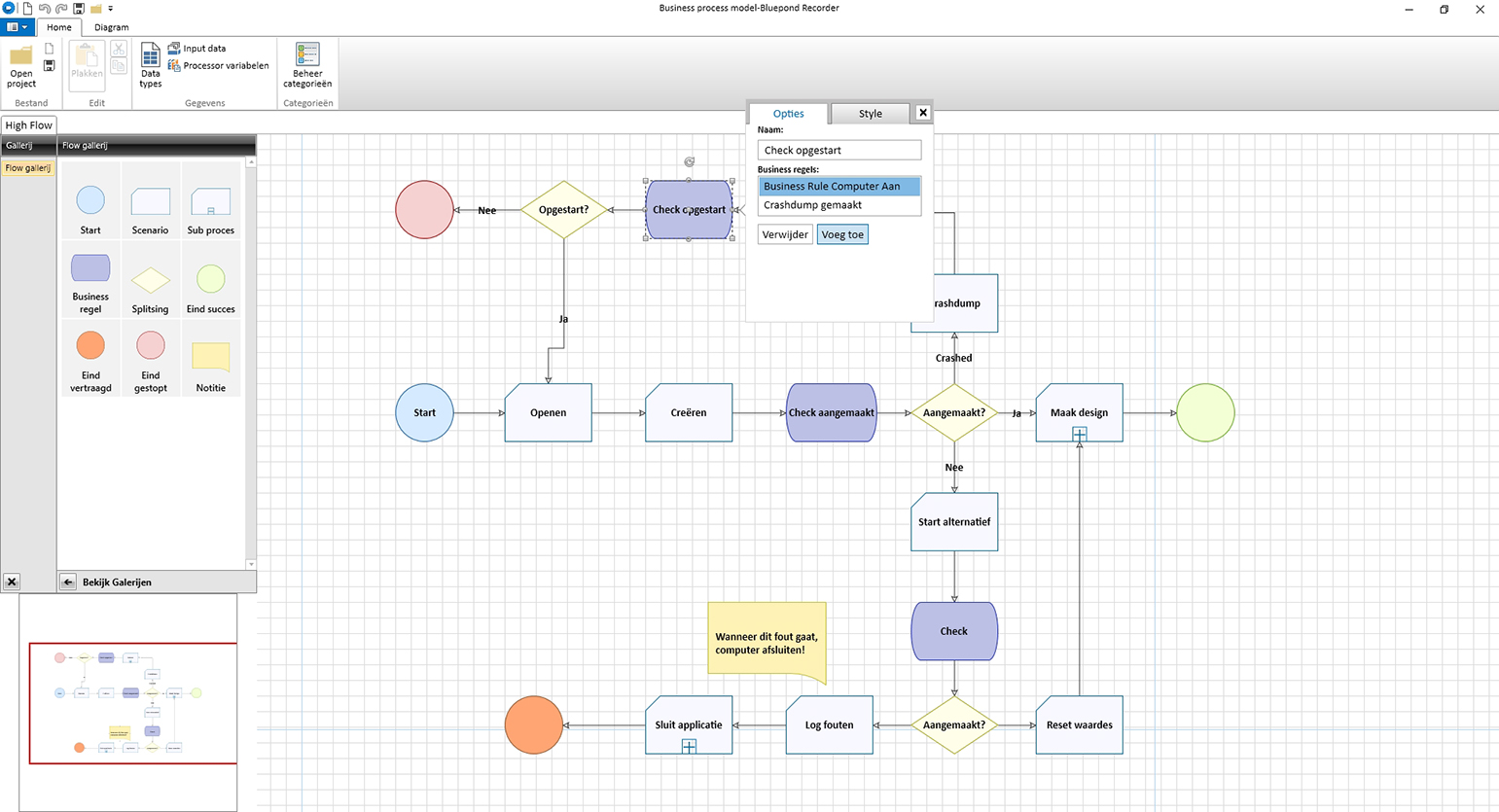Screen dimensions: 1499x812
Task: Select the Check aangemaakt business rule node
Action: (x=831, y=412)
